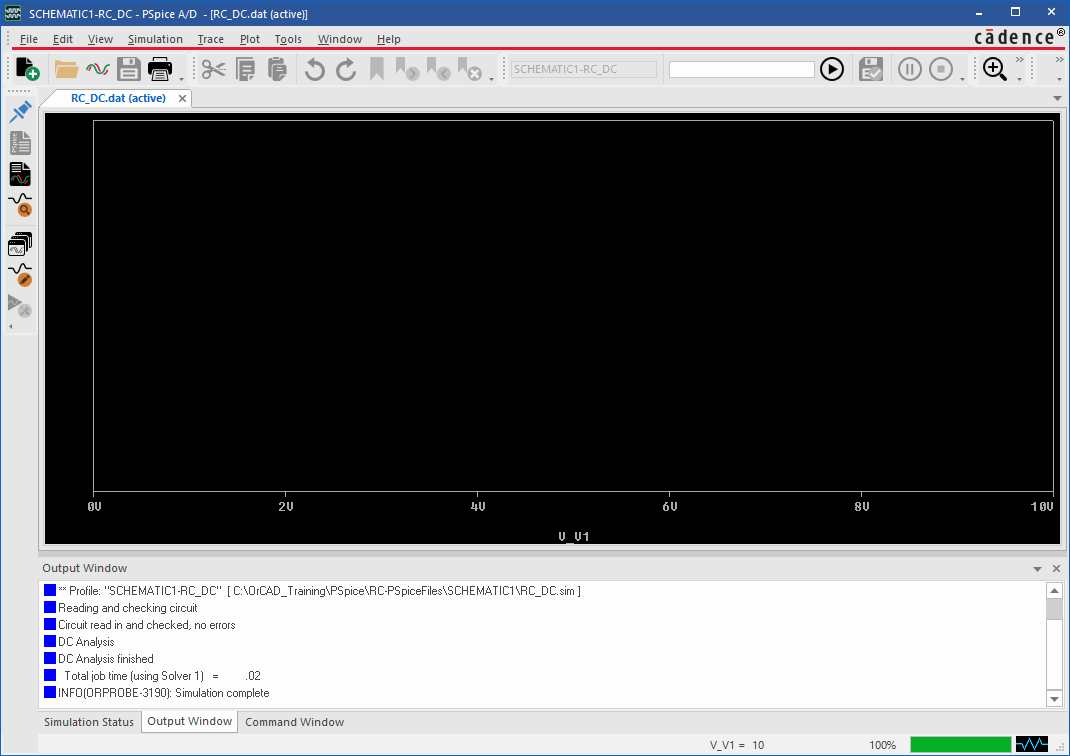Open the Edit menu
Screen dimensions: 1070x756
(63, 39)
